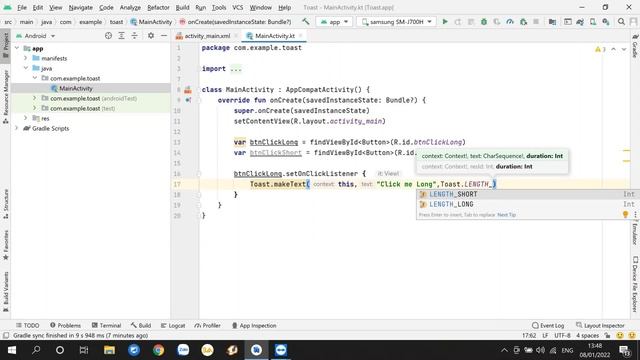Open the Event Log
The height and width of the screenshot is (360, 640).
(548, 325)
